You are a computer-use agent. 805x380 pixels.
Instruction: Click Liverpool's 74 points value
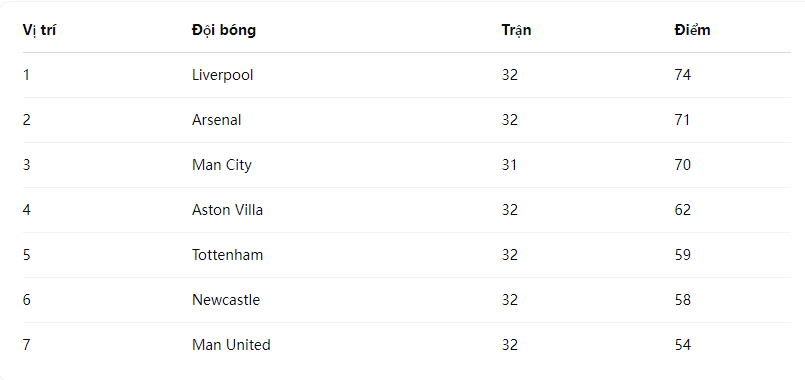[683, 75]
